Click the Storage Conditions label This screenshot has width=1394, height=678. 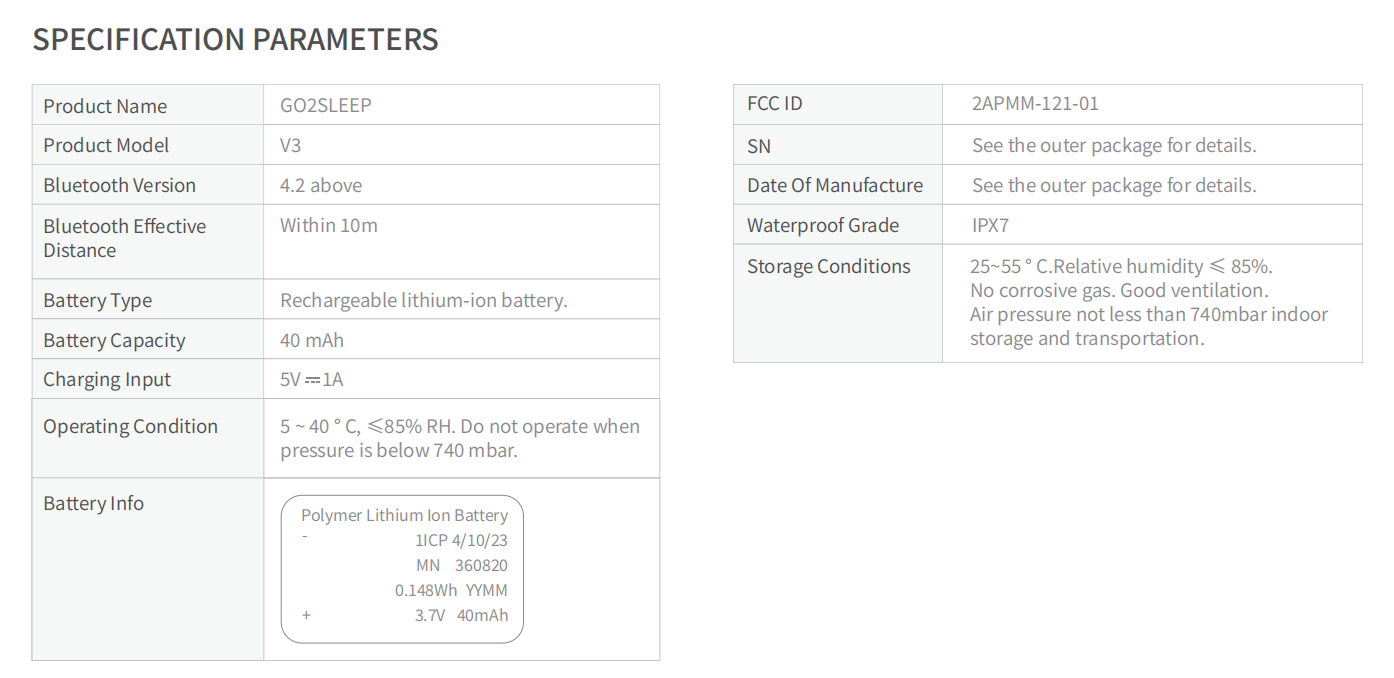[x=828, y=266]
